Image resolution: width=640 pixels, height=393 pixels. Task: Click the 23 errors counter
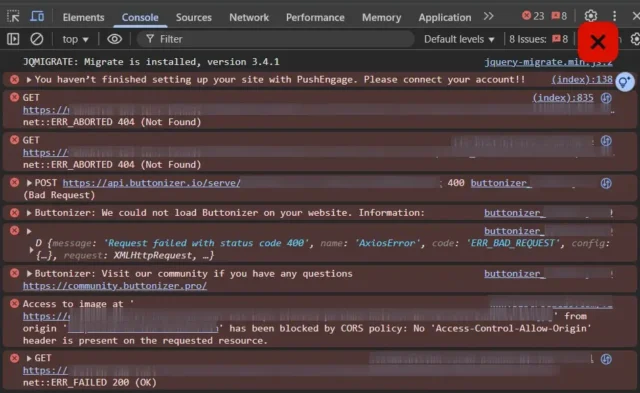click(533, 16)
